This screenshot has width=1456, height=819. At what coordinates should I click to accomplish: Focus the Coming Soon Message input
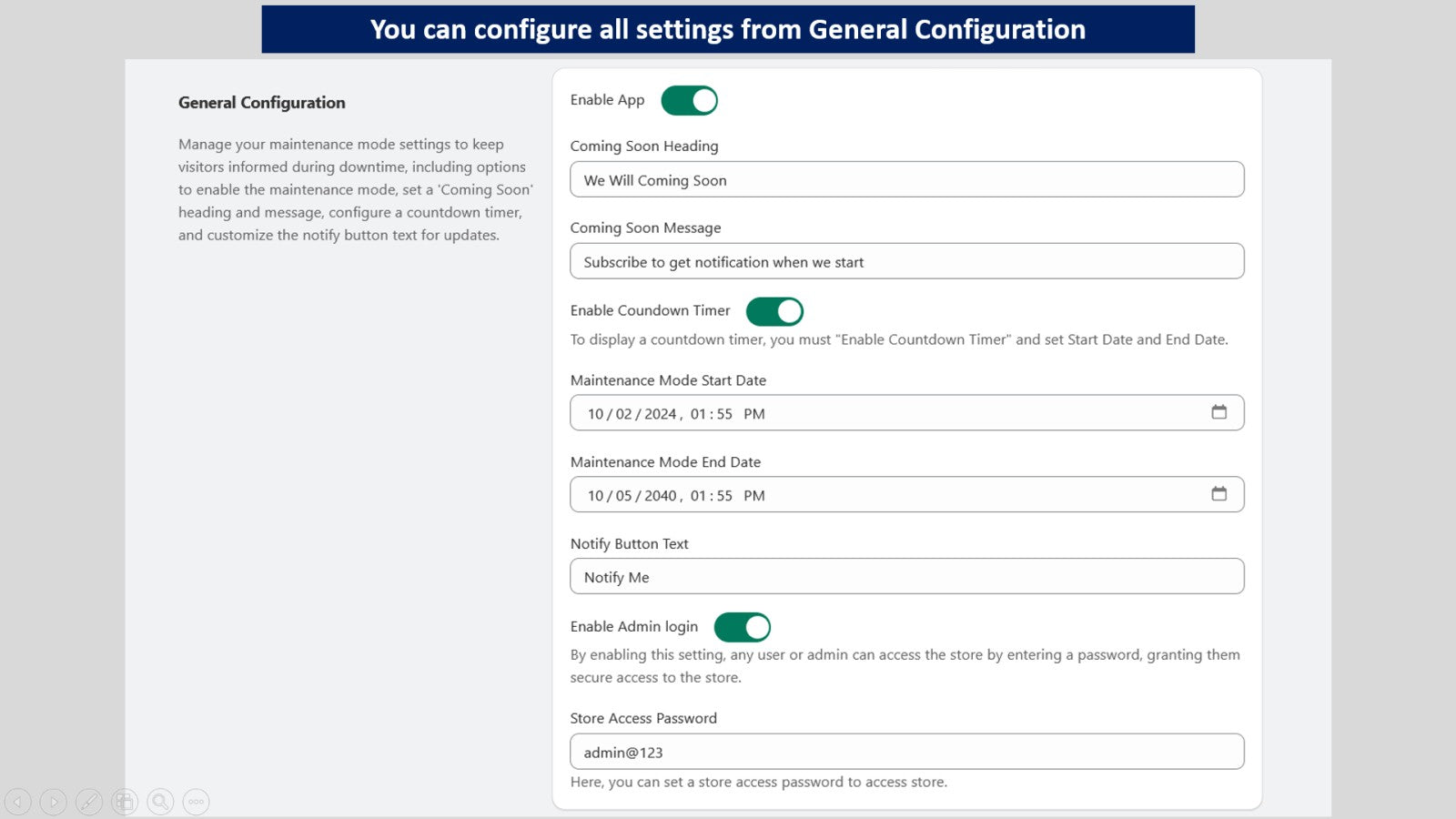(x=907, y=261)
